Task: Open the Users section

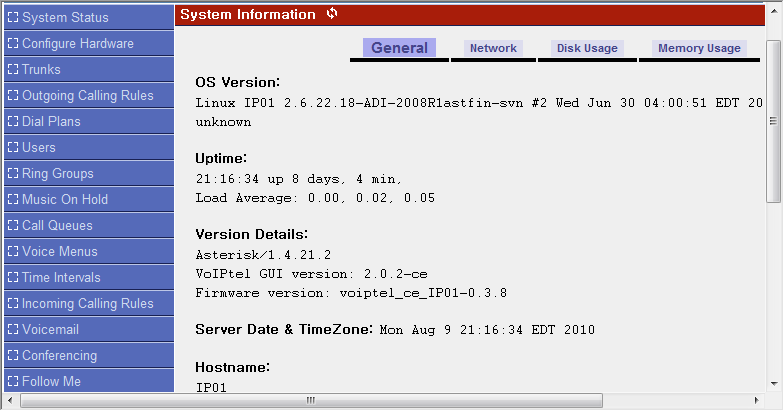Action: point(89,147)
